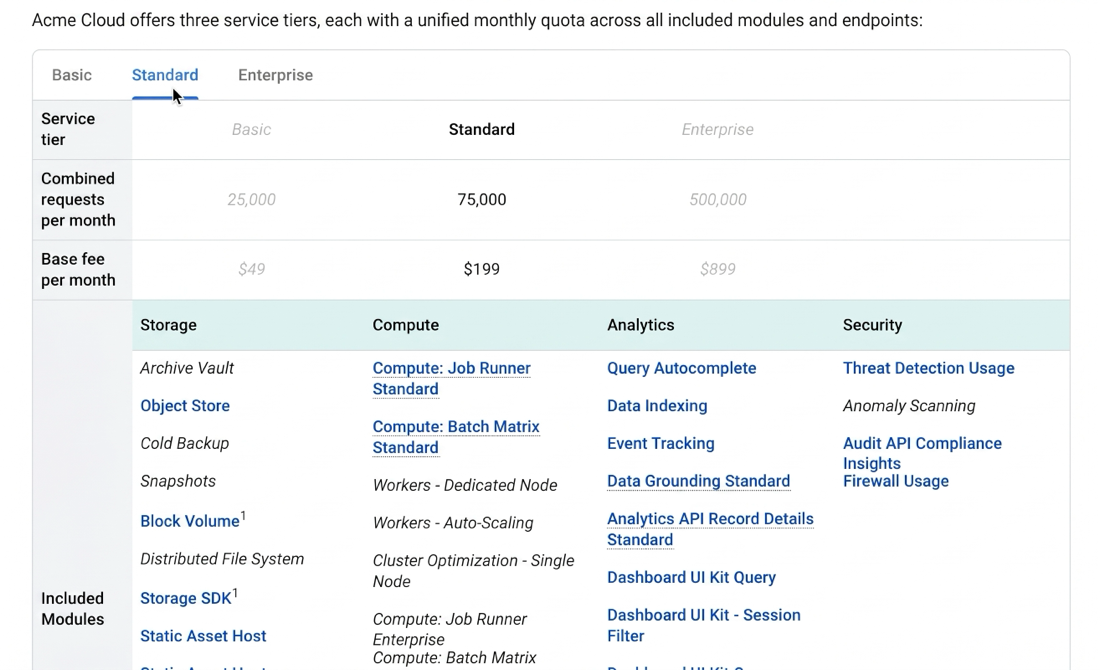Viewport: 1100px width, 670px height.
Task: Click the Anomaly Scanning text
Action: [908, 406]
